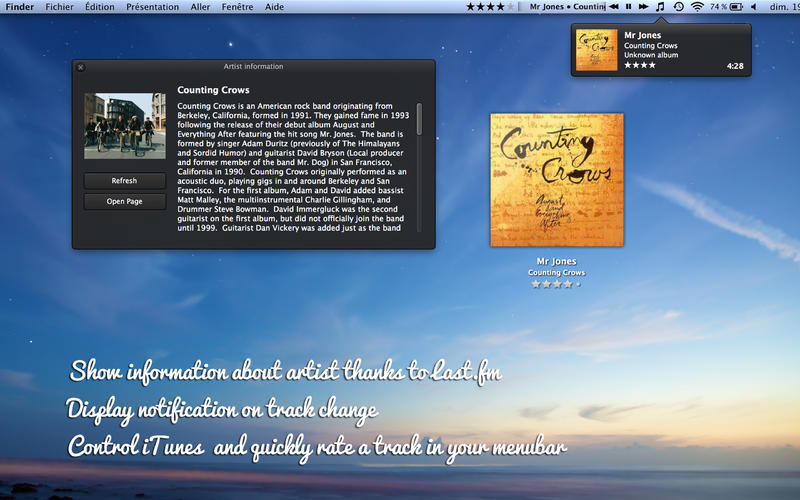The width and height of the screenshot is (800, 500).
Task: Set fifth star rating in menubar
Action: (x=510, y=7)
